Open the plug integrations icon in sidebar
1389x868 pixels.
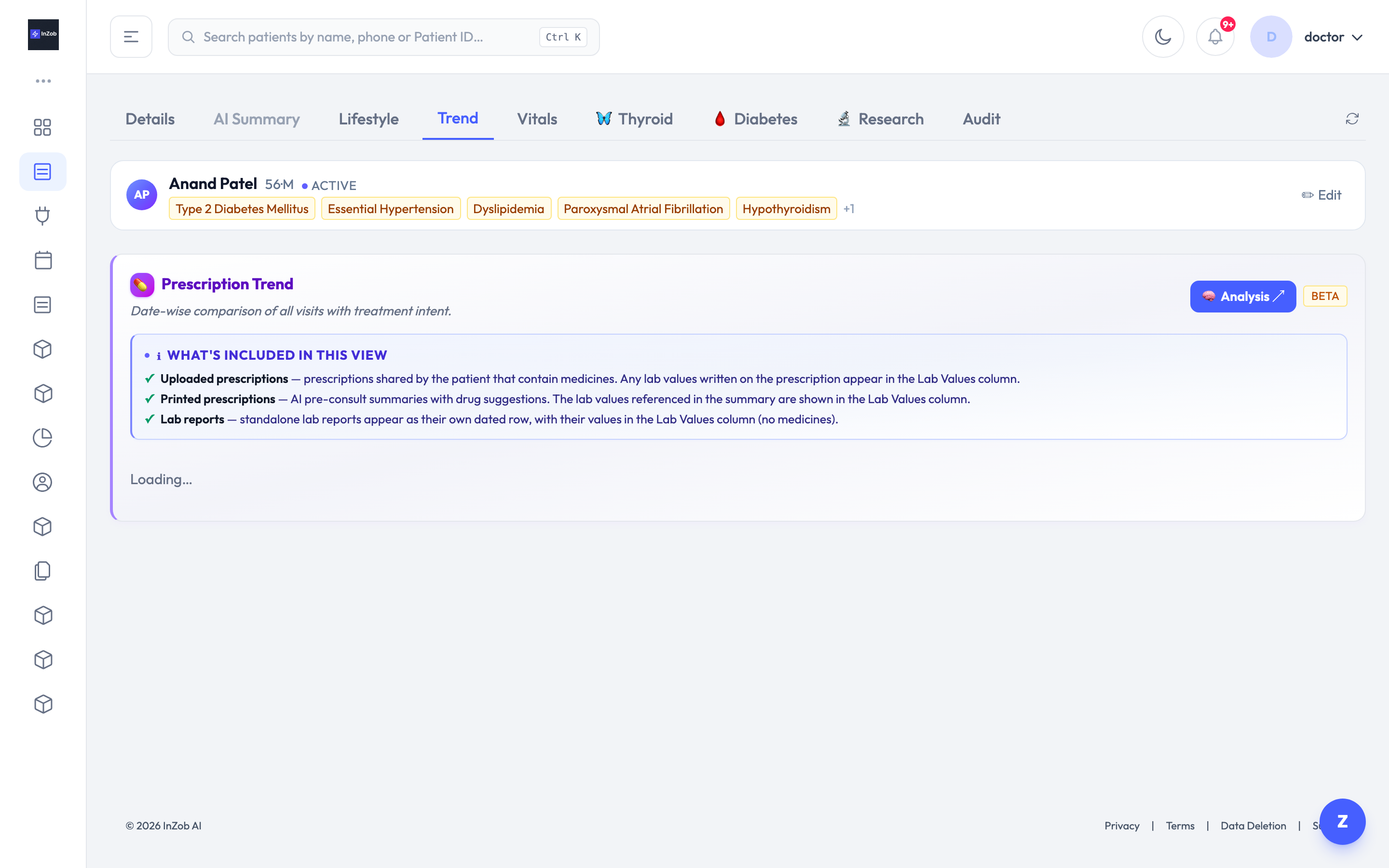[42, 216]
